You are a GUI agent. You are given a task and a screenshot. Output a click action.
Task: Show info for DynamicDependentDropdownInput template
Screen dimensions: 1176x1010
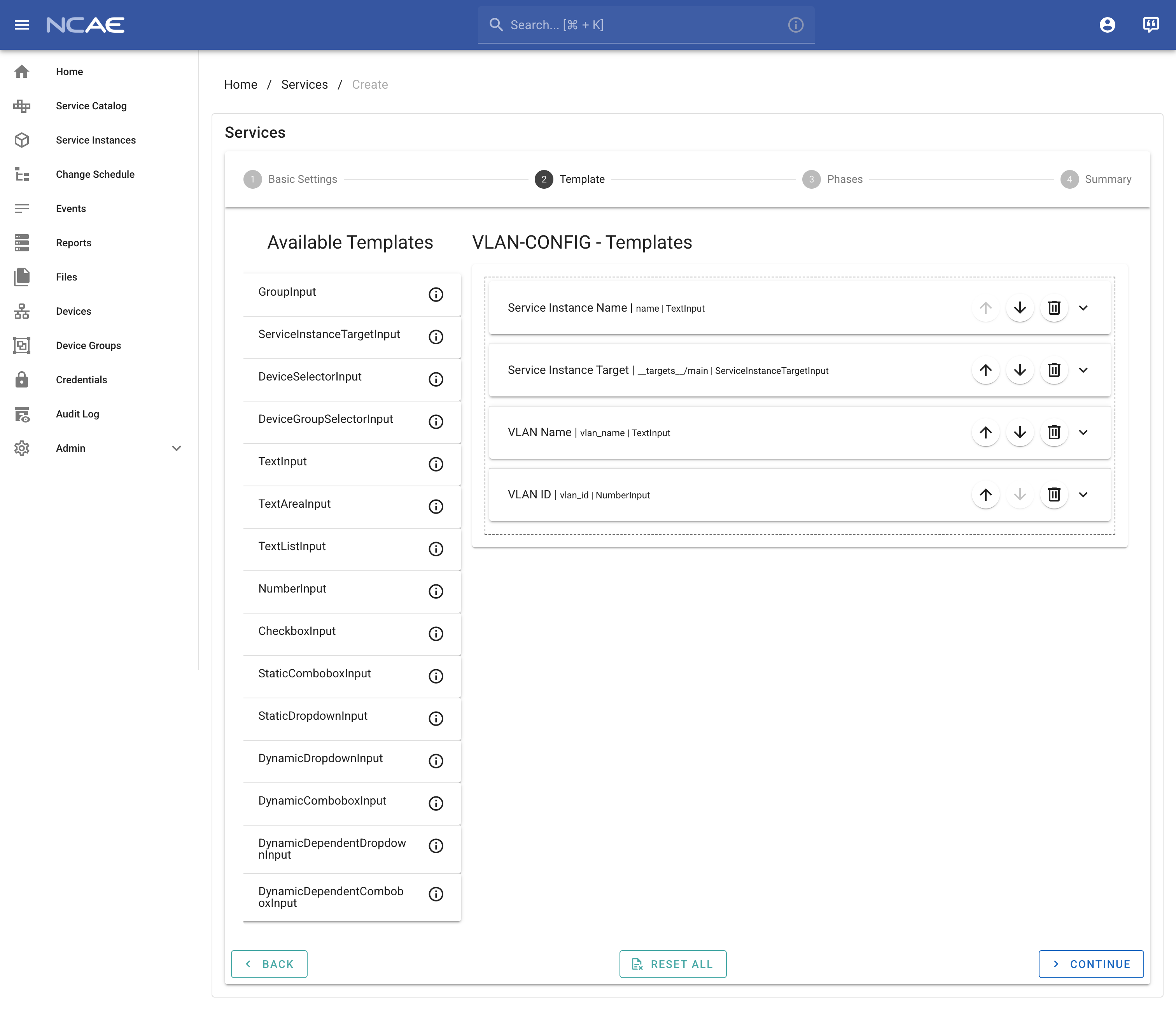click(x=436, y=845)
